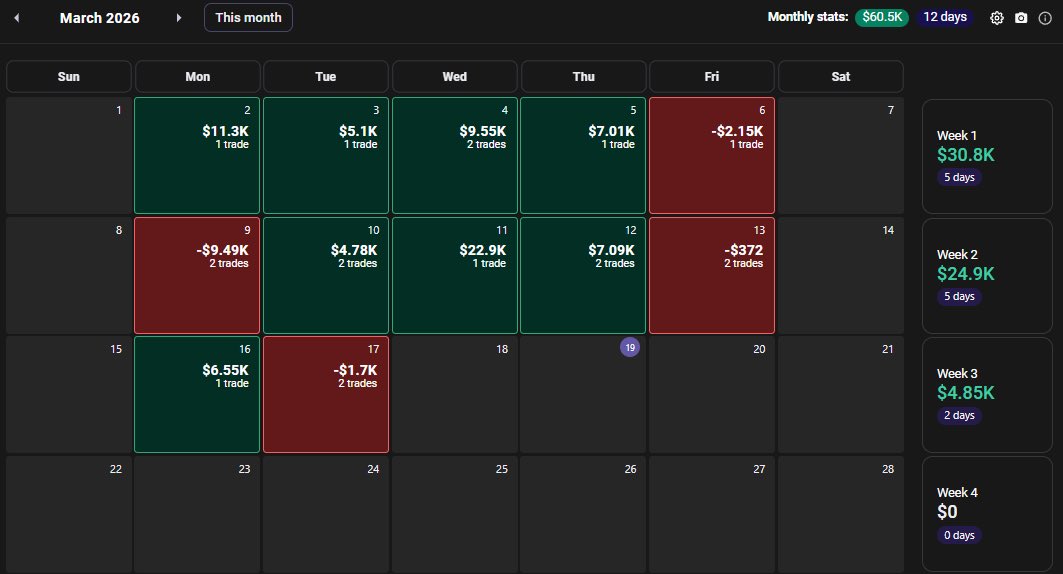Click the Sun column header
The image size is (1063, 574).
[x=68, y=77]
